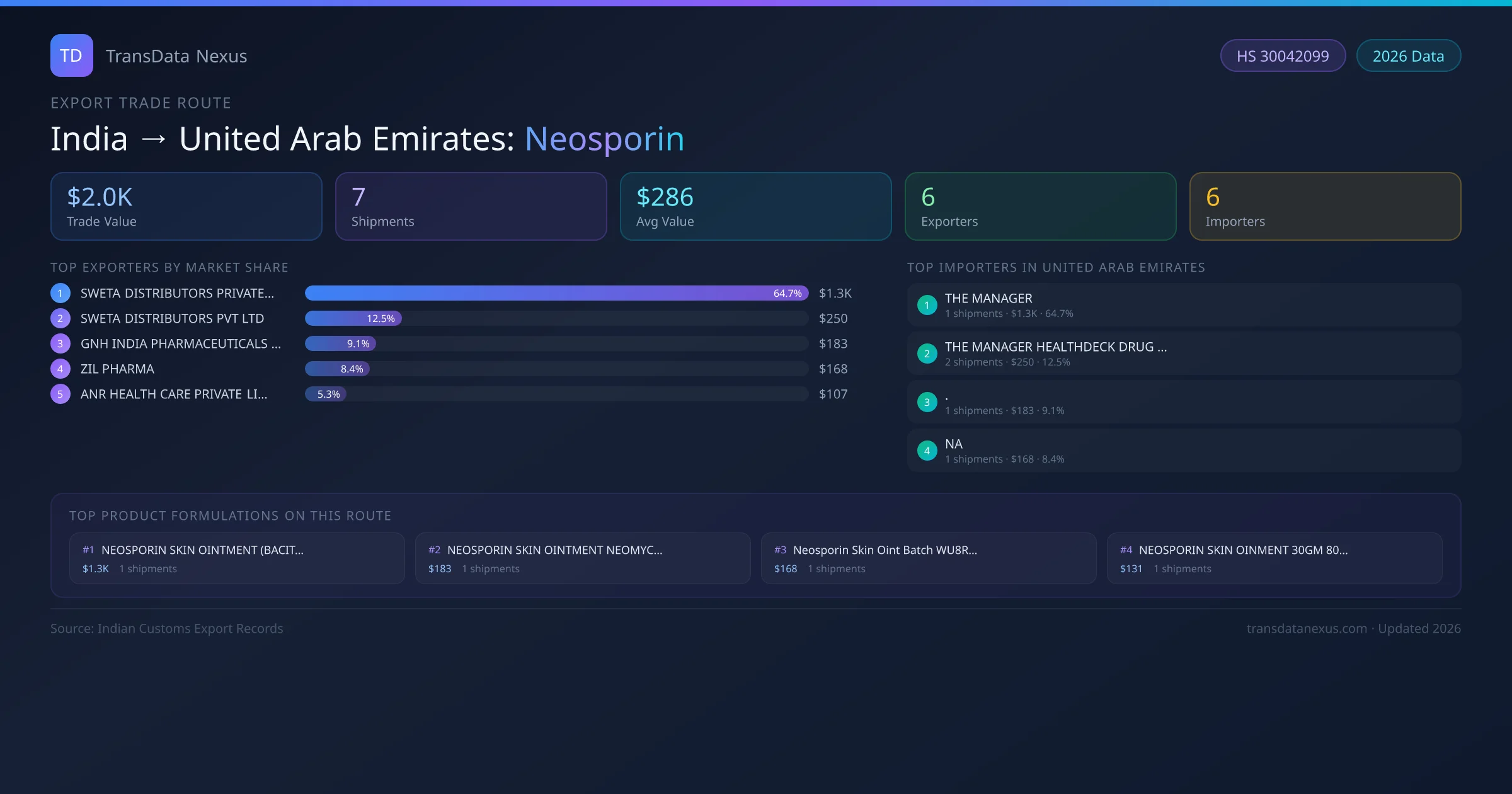Viewport: 1512px width, 794px height.
Task: Expand the truncated SWETA DISTRIBUTORS PRIVATE name
Action: [x=176, y=293]
